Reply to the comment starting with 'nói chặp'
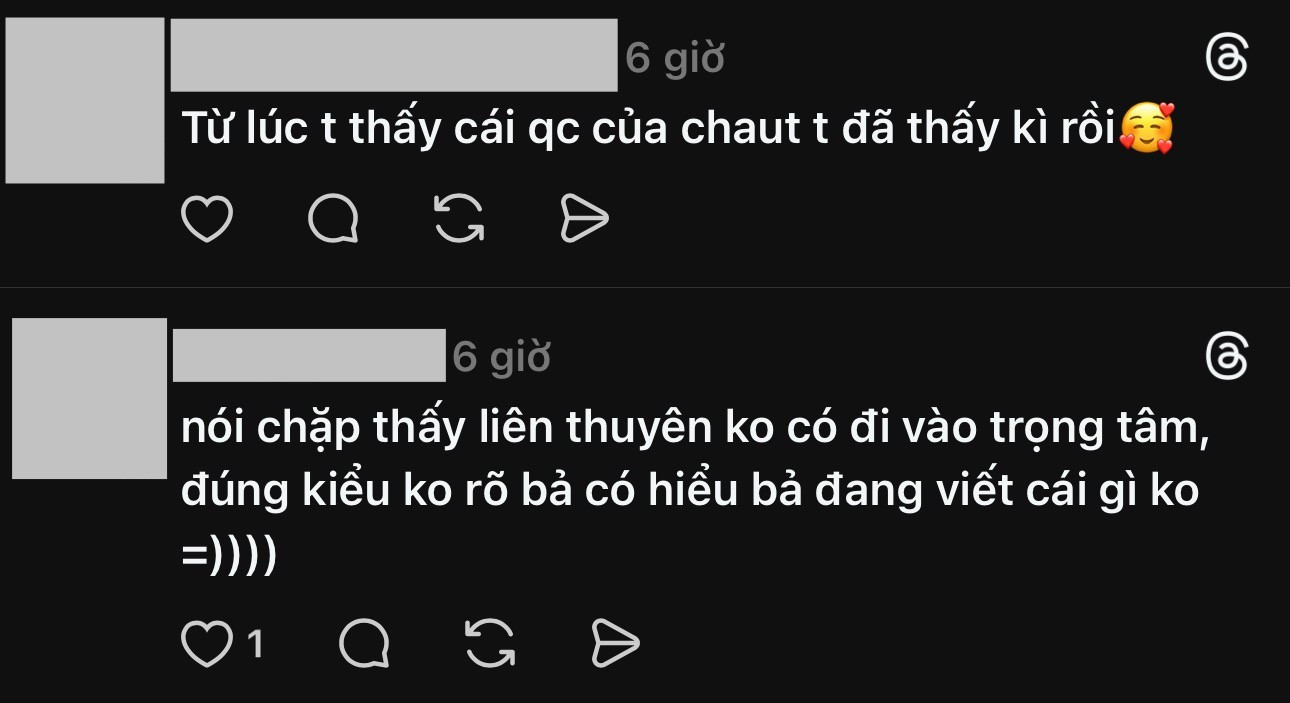This screenshot has height=703, width=1290. [x=364, y=644]
